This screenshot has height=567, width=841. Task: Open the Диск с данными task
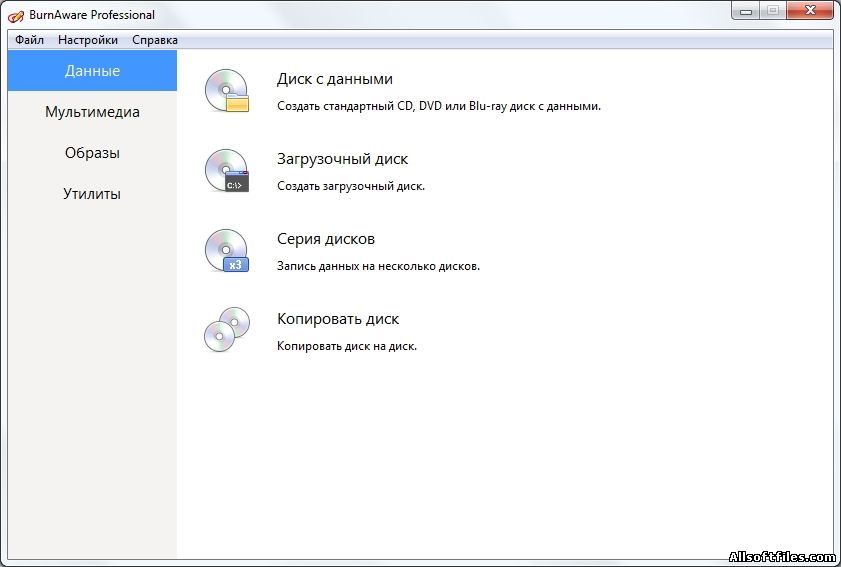pos(335,79)
